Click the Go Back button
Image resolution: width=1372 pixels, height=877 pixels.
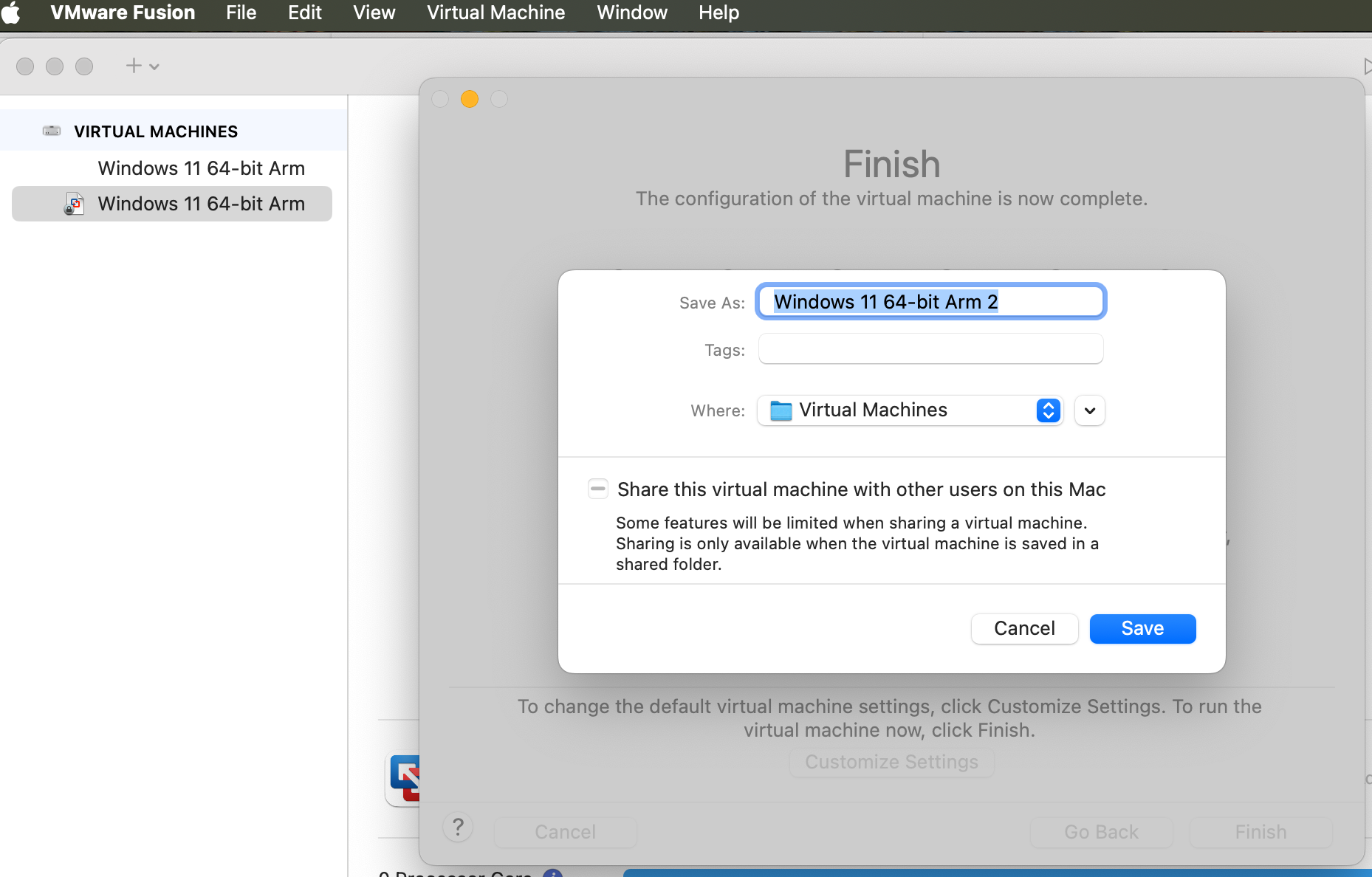click(1101, 832)
